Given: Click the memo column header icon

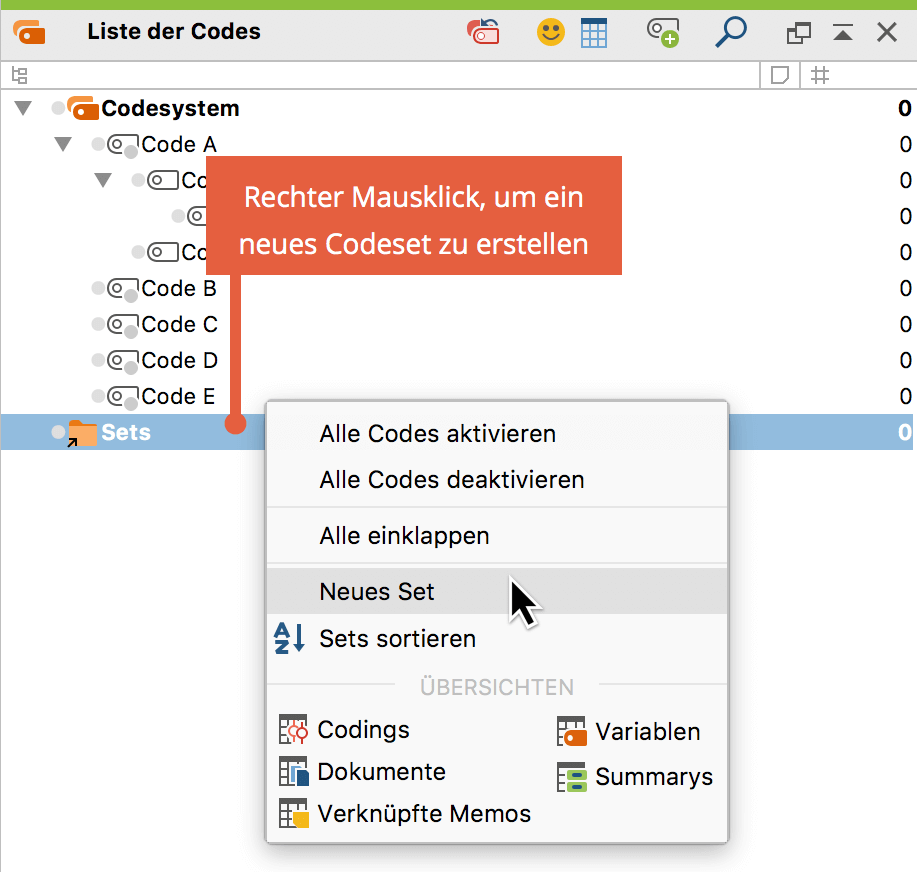Looking at the screenshot, I should click(780, 75).
